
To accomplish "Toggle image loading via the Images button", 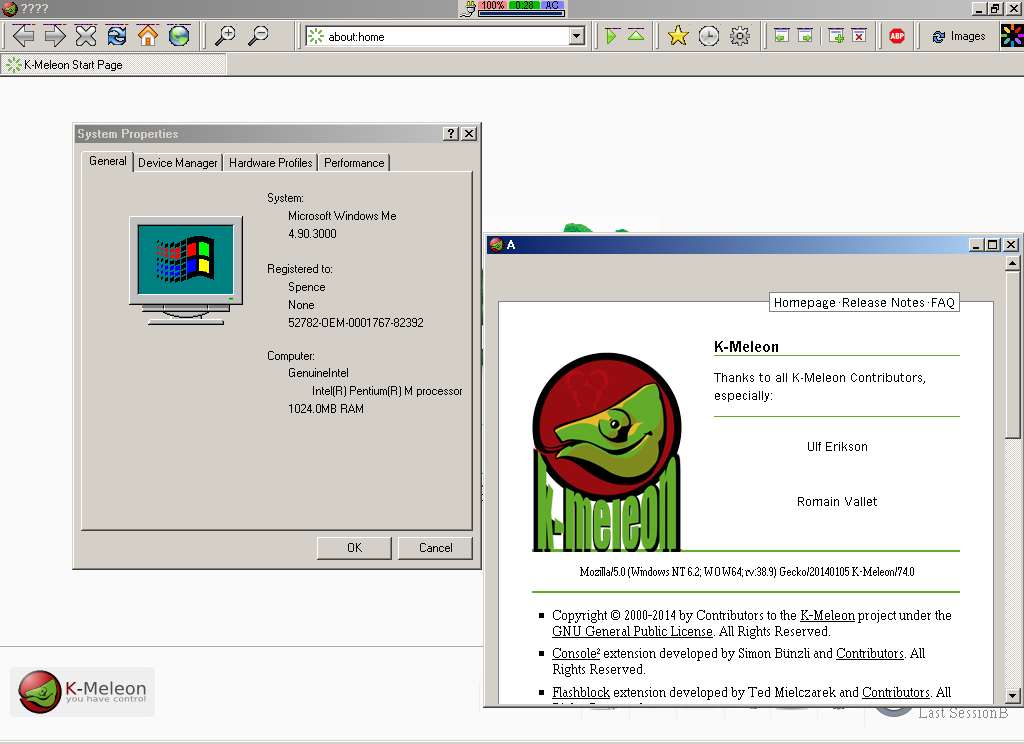I will [957, 35].
